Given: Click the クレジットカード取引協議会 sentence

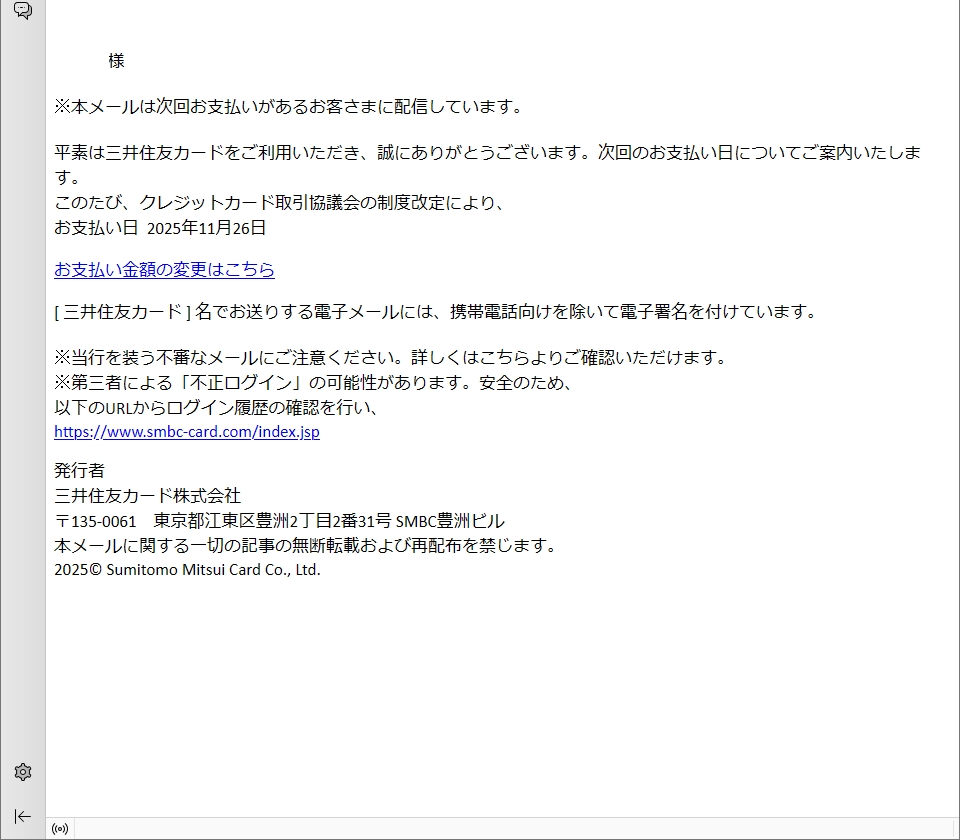Looking at the screenshot, I should click(280, 203).
